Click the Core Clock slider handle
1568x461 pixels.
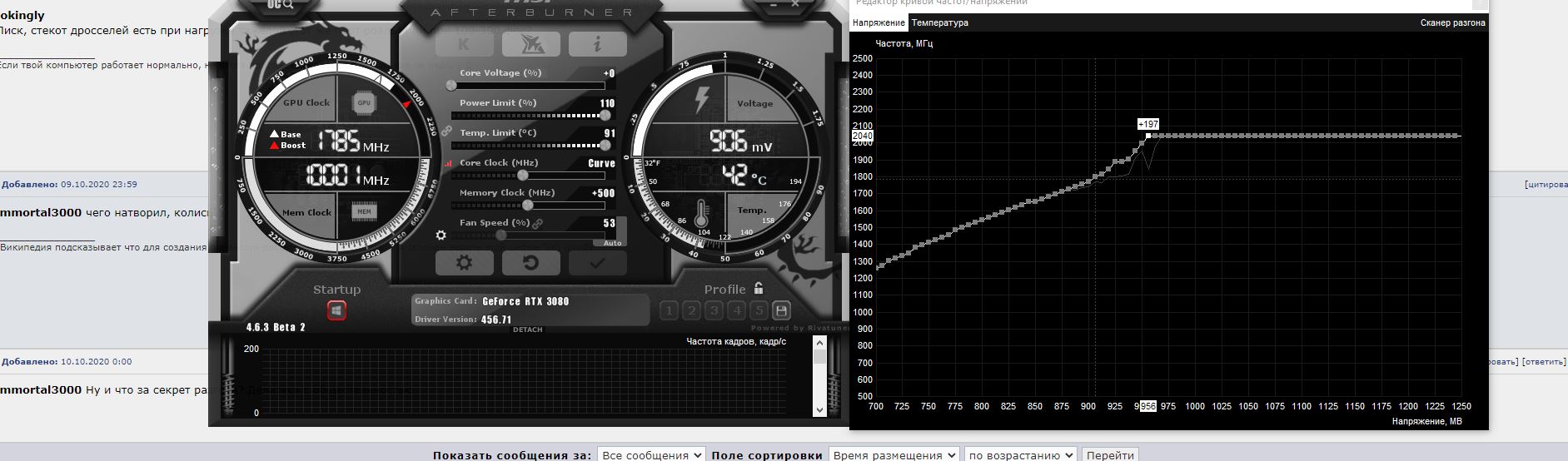click(x=523, y=176)
